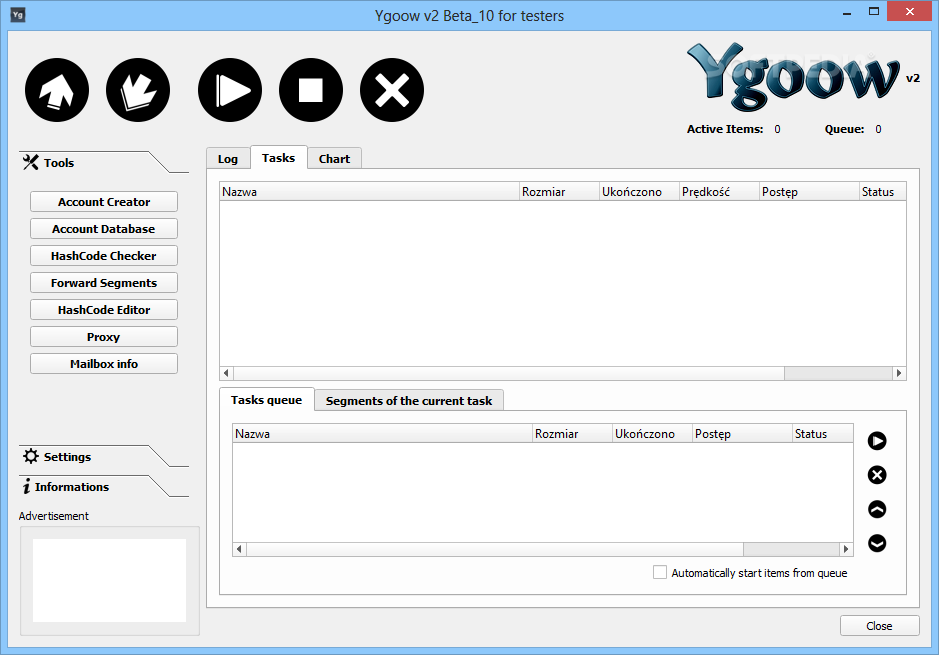Image resolution: width=939 pixels, height=655 pixels.
Task: Select the Tasks queue tab
Action: click(x=266, y=399)
